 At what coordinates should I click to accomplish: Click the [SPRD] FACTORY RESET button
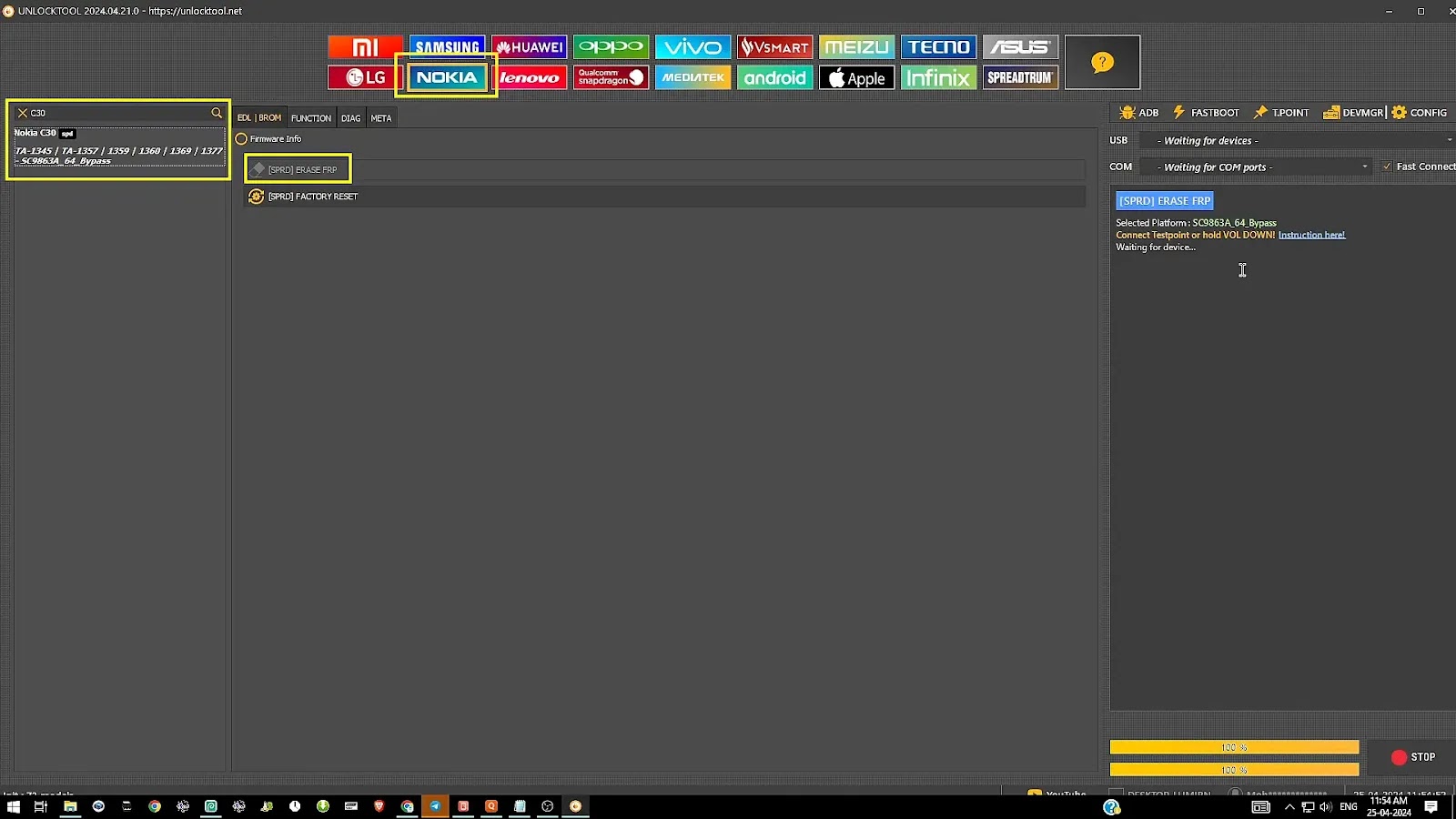pyautogui.click(x=664, y=197)
